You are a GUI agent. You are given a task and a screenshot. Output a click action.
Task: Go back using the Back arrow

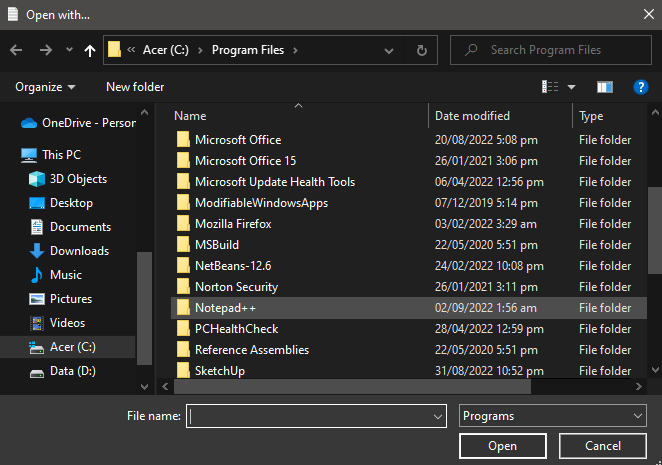pyautogui.click(x=16, y=50)
